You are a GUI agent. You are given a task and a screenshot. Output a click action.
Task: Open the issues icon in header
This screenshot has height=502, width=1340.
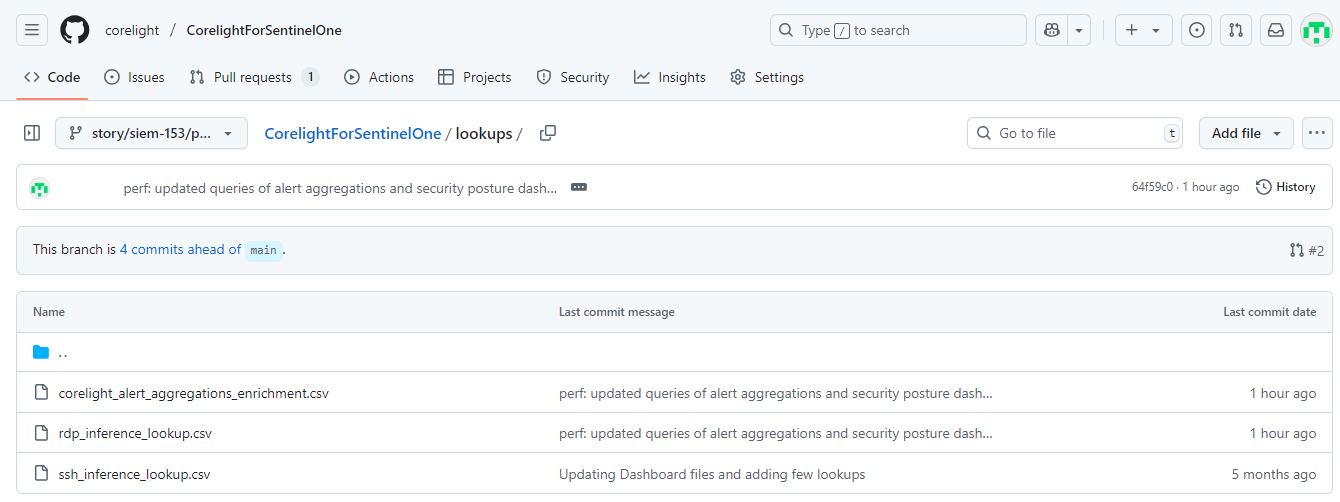click(x=1196, y=30)
